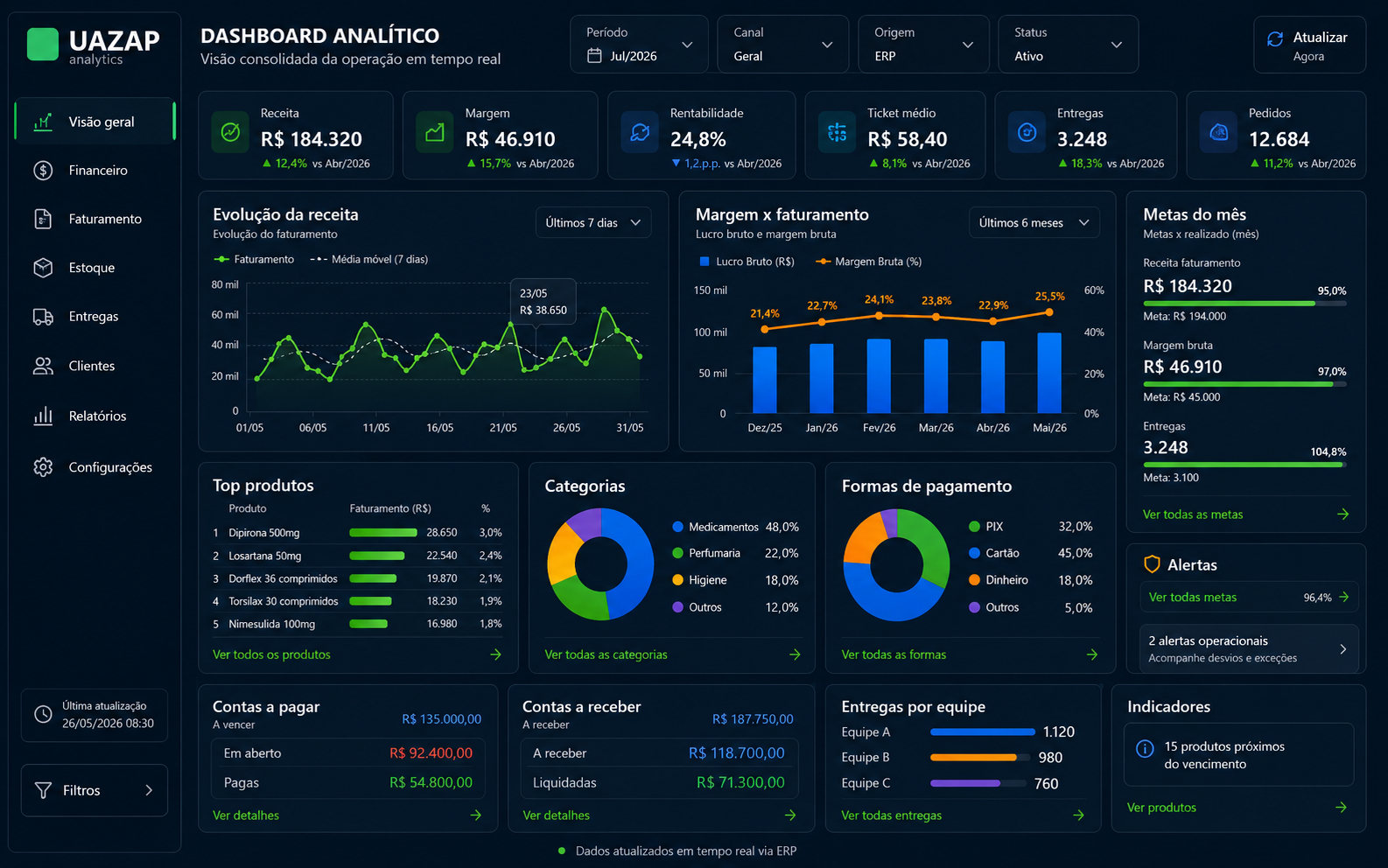Click the Filtros funnel icon
This screenshot has height=868, width=1388.
coord(43,790)
